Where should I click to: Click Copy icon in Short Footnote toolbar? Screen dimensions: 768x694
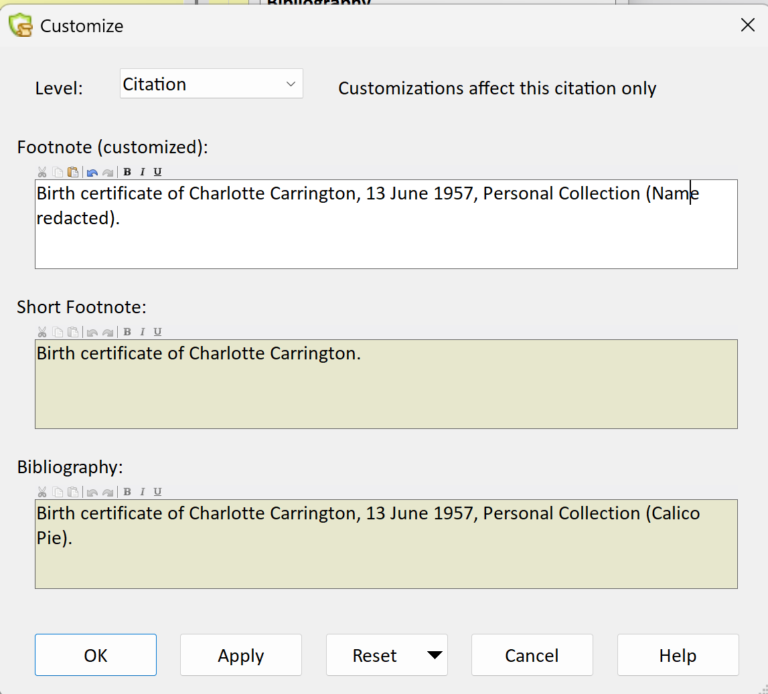(58, 332)
